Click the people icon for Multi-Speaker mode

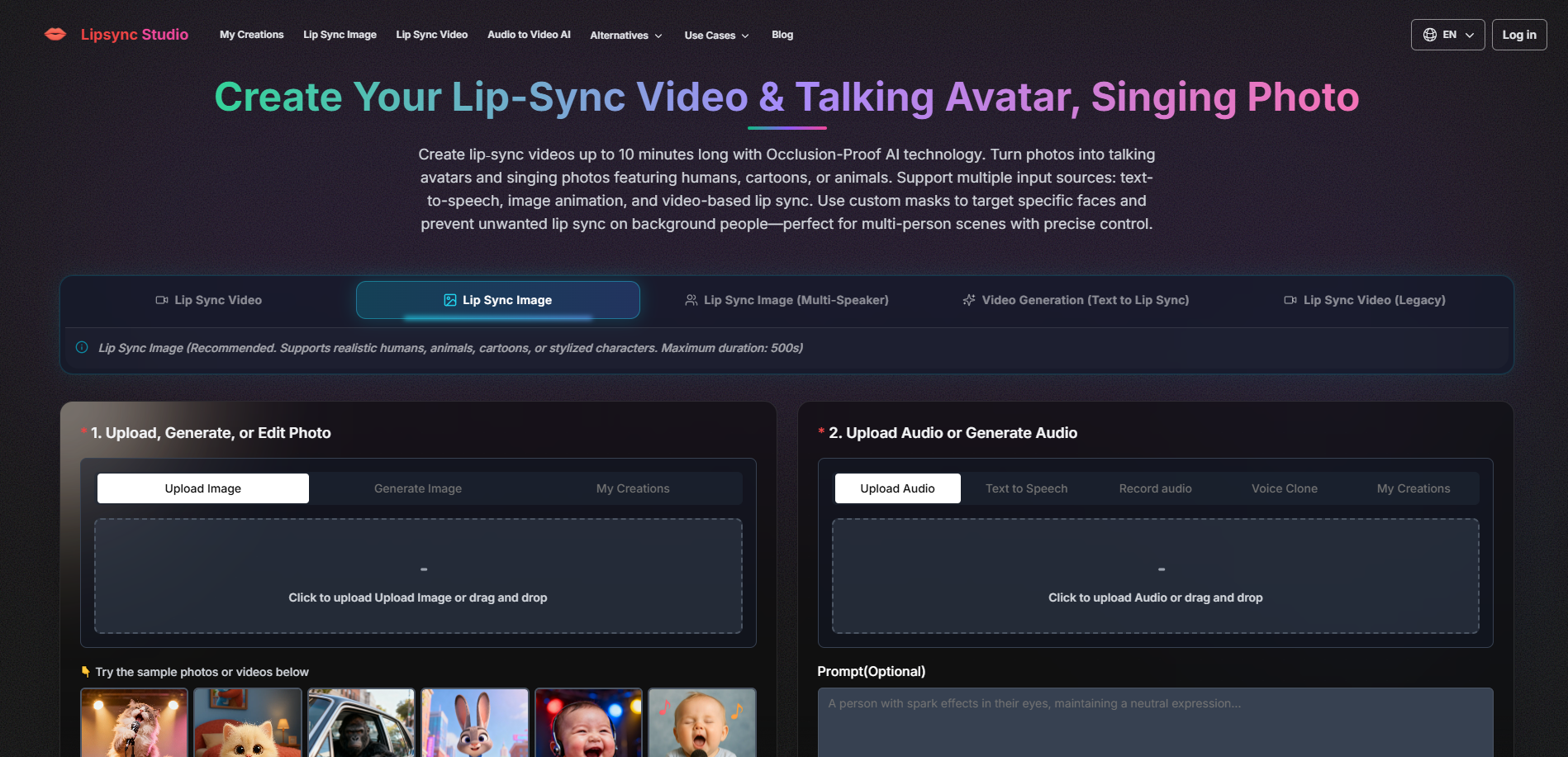[691, 300]
